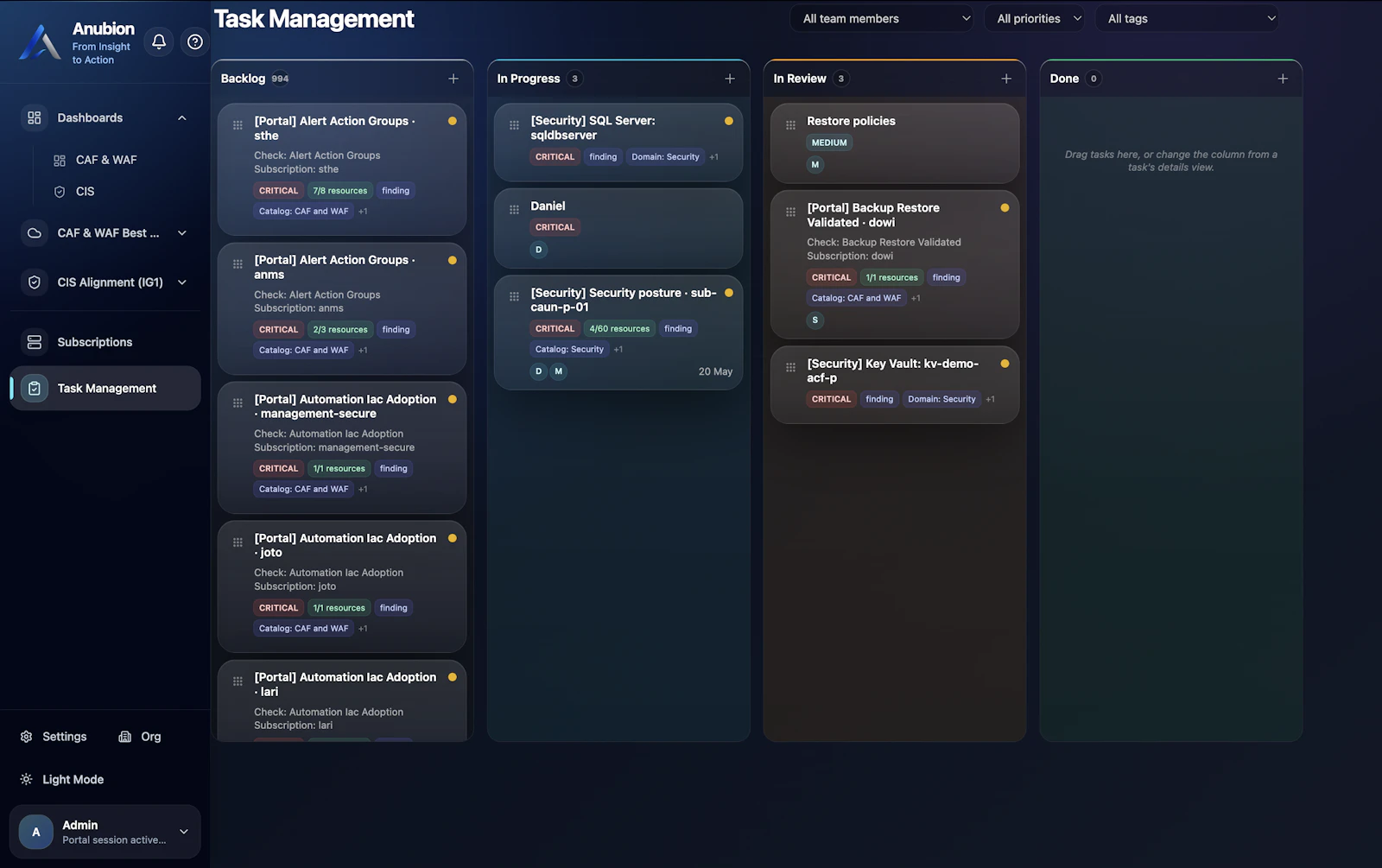Open All tags filter dropdown

[x=1188, y=18]
